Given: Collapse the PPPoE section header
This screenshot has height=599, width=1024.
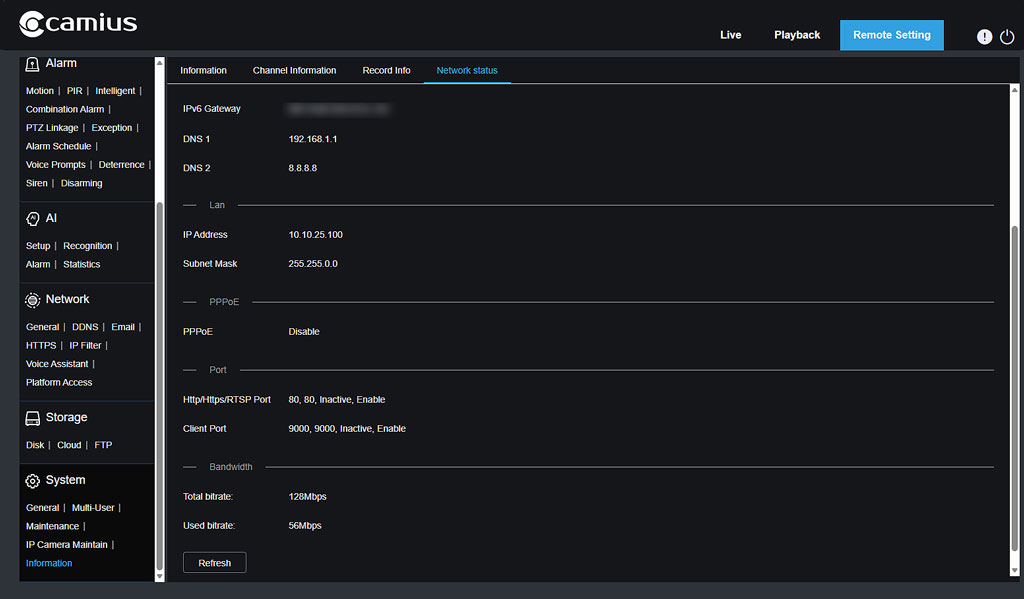Looking at the screenshot, I should [223, 301].
